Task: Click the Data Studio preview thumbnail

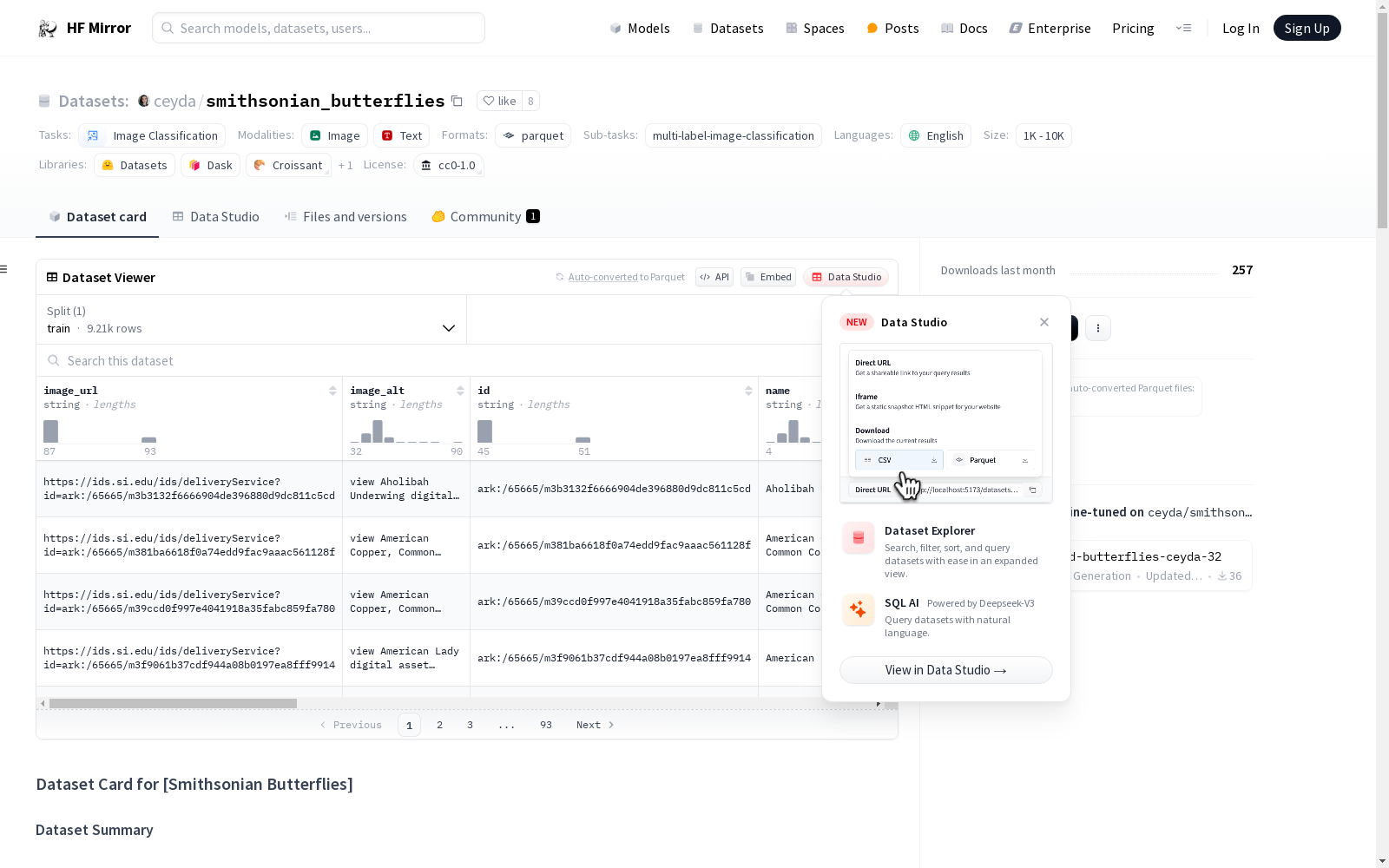Action: (946, 424)
